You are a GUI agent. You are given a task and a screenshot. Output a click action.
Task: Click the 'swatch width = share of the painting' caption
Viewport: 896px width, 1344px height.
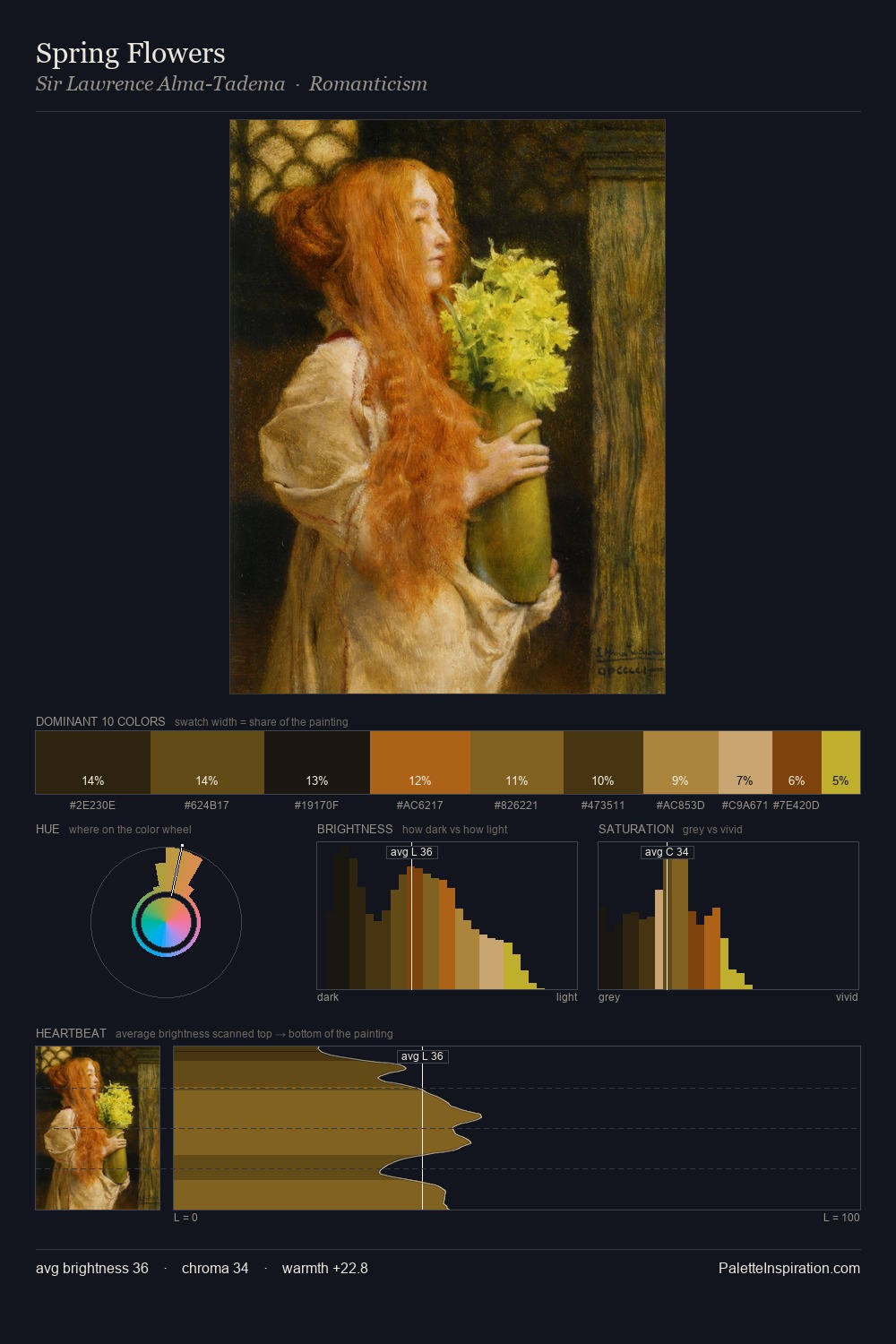(262, 722)
